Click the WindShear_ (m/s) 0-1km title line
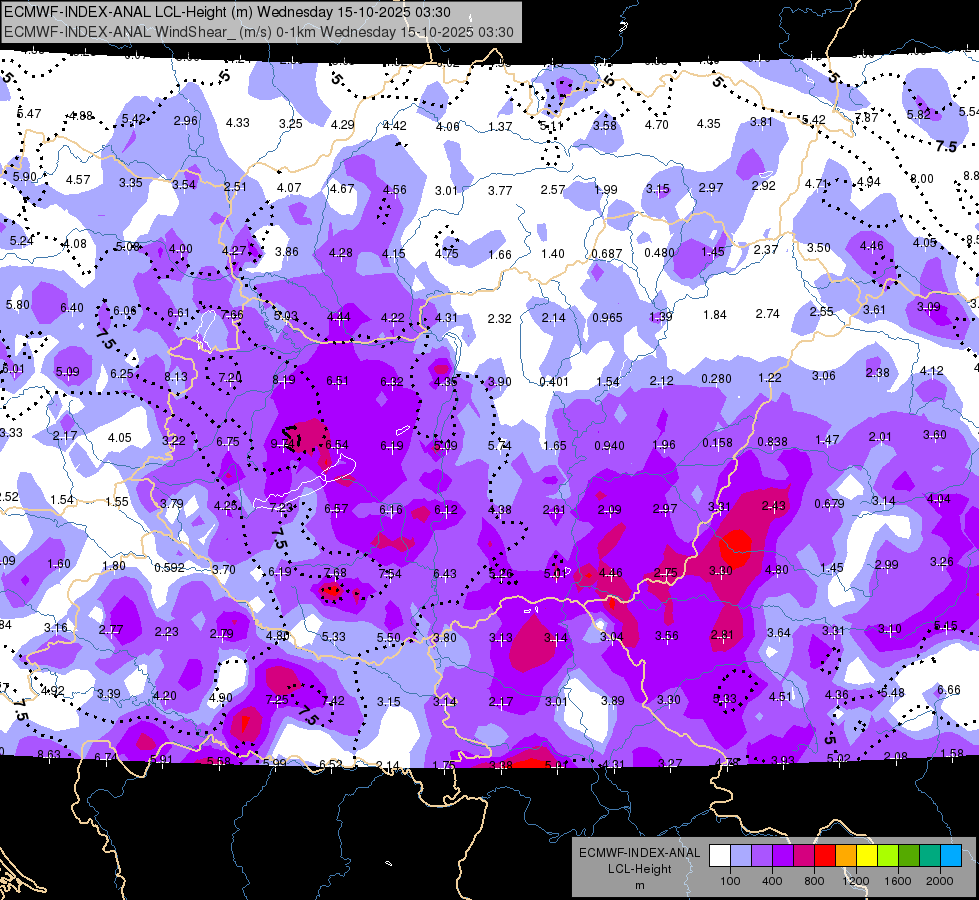The image size is (979, 900). 258,32
